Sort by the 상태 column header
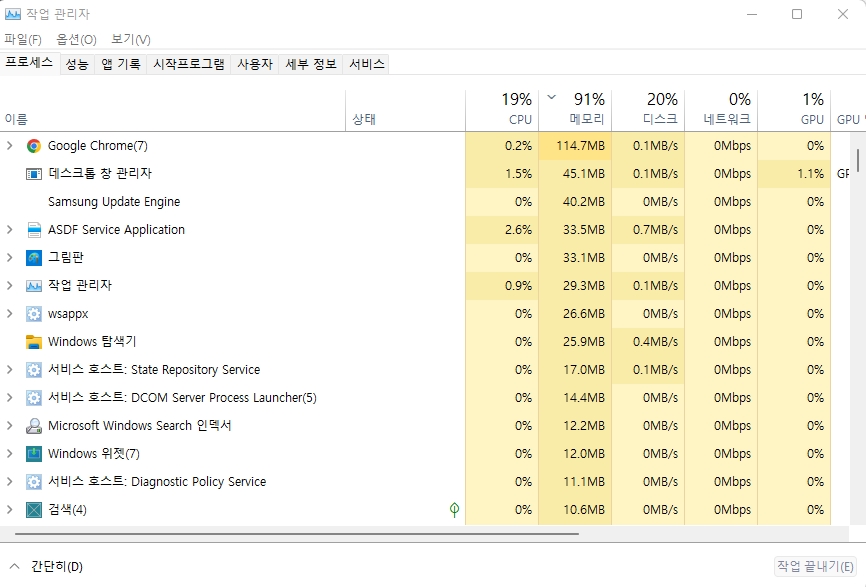This screenshot has height=587, width=866. click(405, 111)
